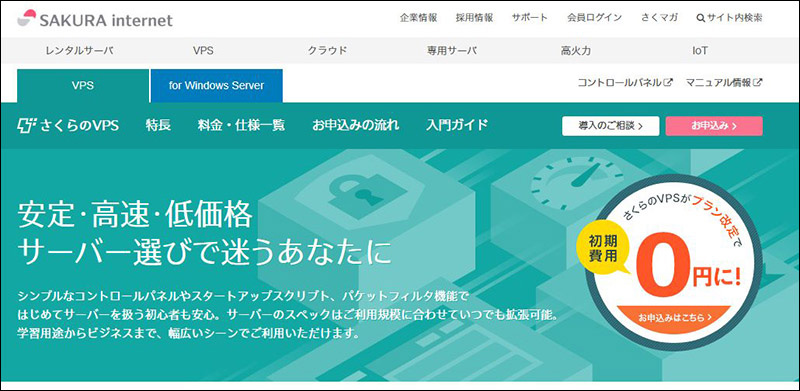This screenshot has width=800, height=391.
Task: Switch to the for Windows Server tab
Action: tap(216, 86)
